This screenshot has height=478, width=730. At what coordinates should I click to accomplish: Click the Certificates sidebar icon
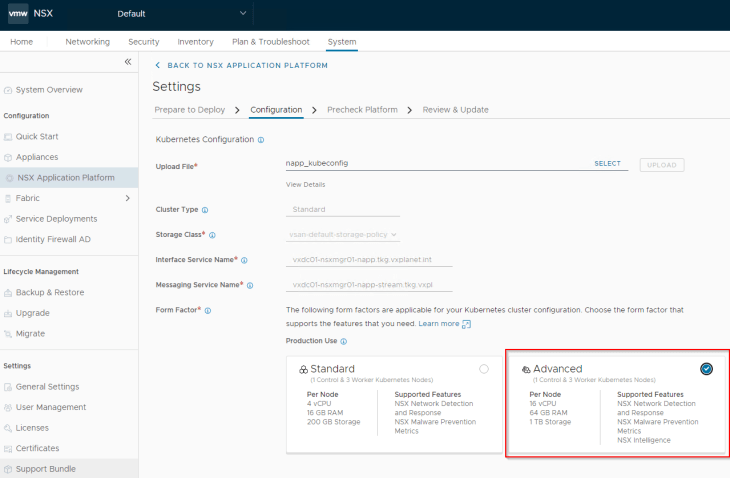[x=8, y=449]
